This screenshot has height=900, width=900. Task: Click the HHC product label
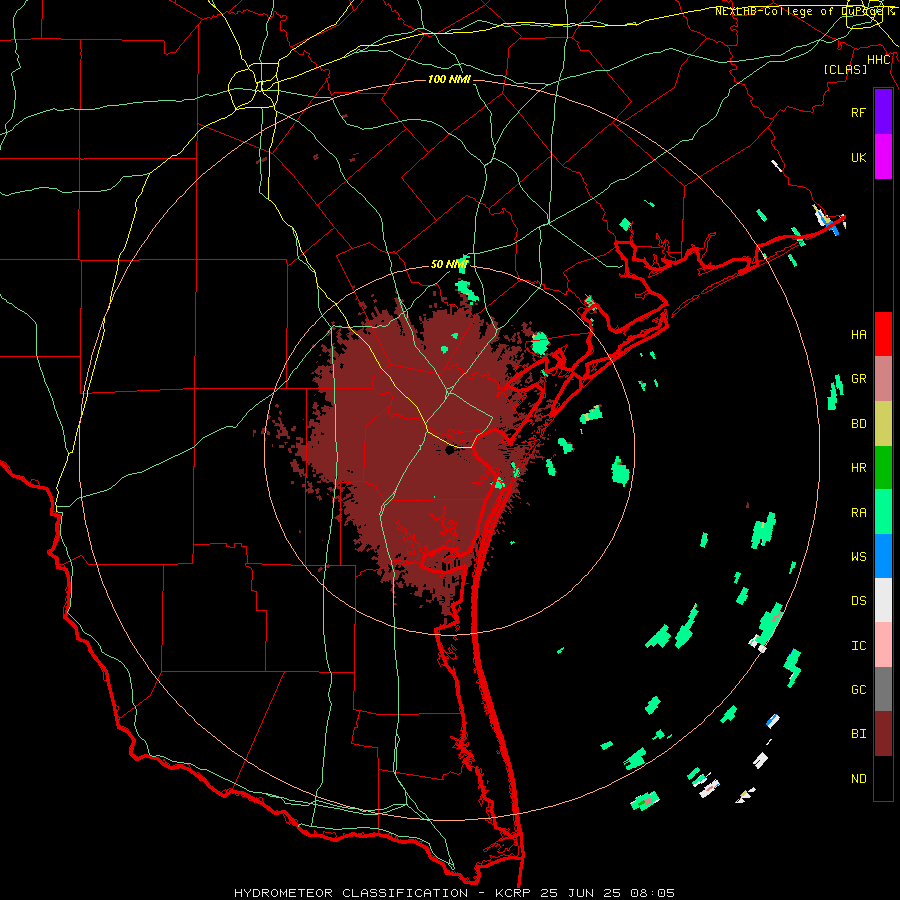click(x=879, y=60)
